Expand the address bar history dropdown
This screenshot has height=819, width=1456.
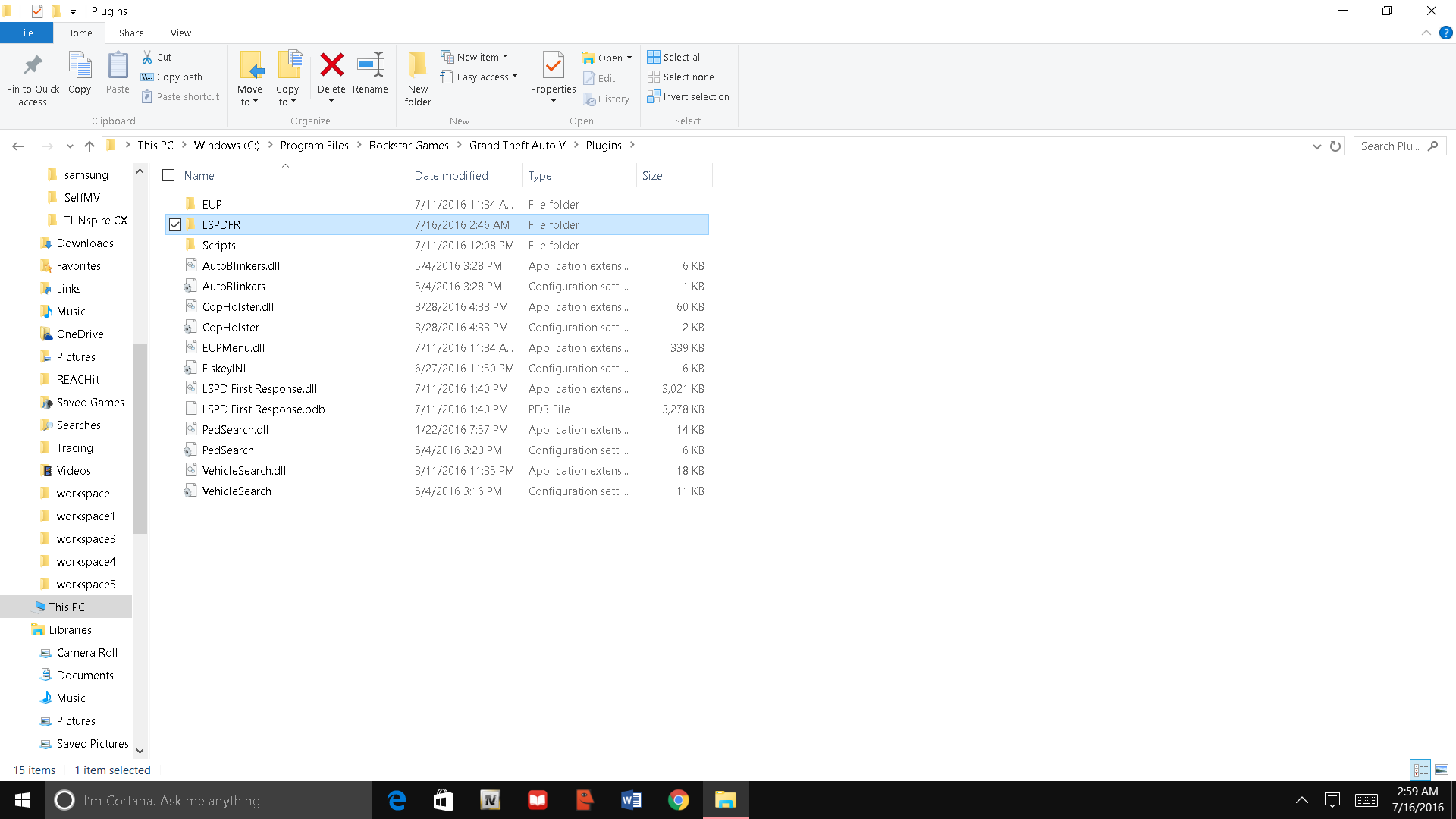click(x=1317, y=146)
